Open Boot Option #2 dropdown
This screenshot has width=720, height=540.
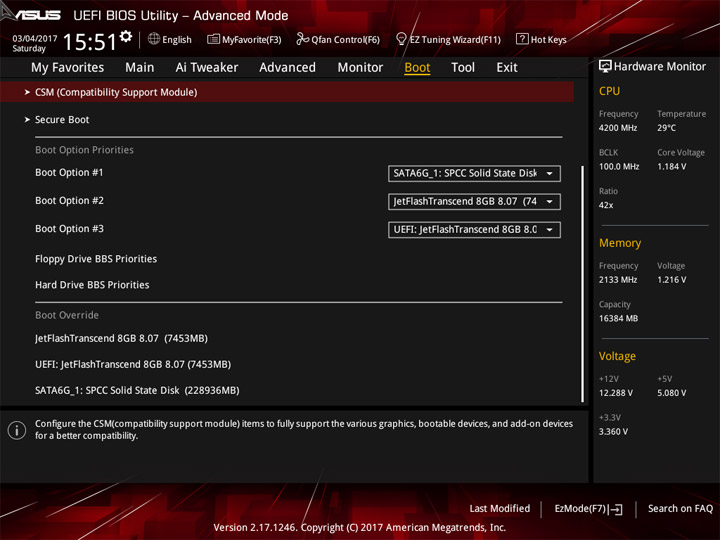[x=474, y=202]
